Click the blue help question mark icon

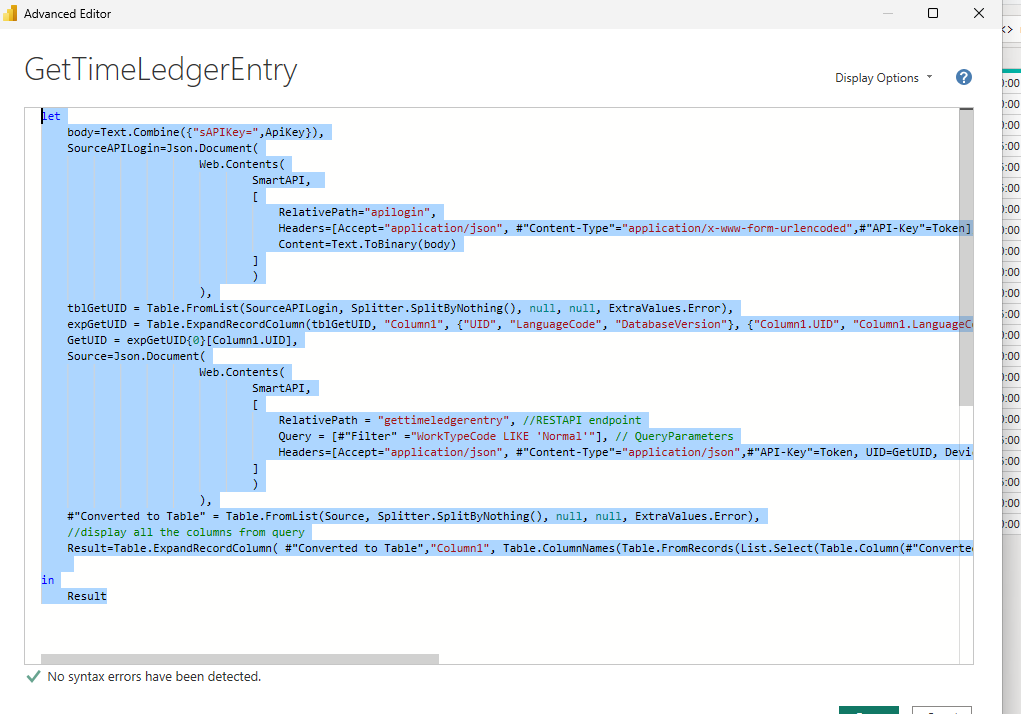[964, 77]
